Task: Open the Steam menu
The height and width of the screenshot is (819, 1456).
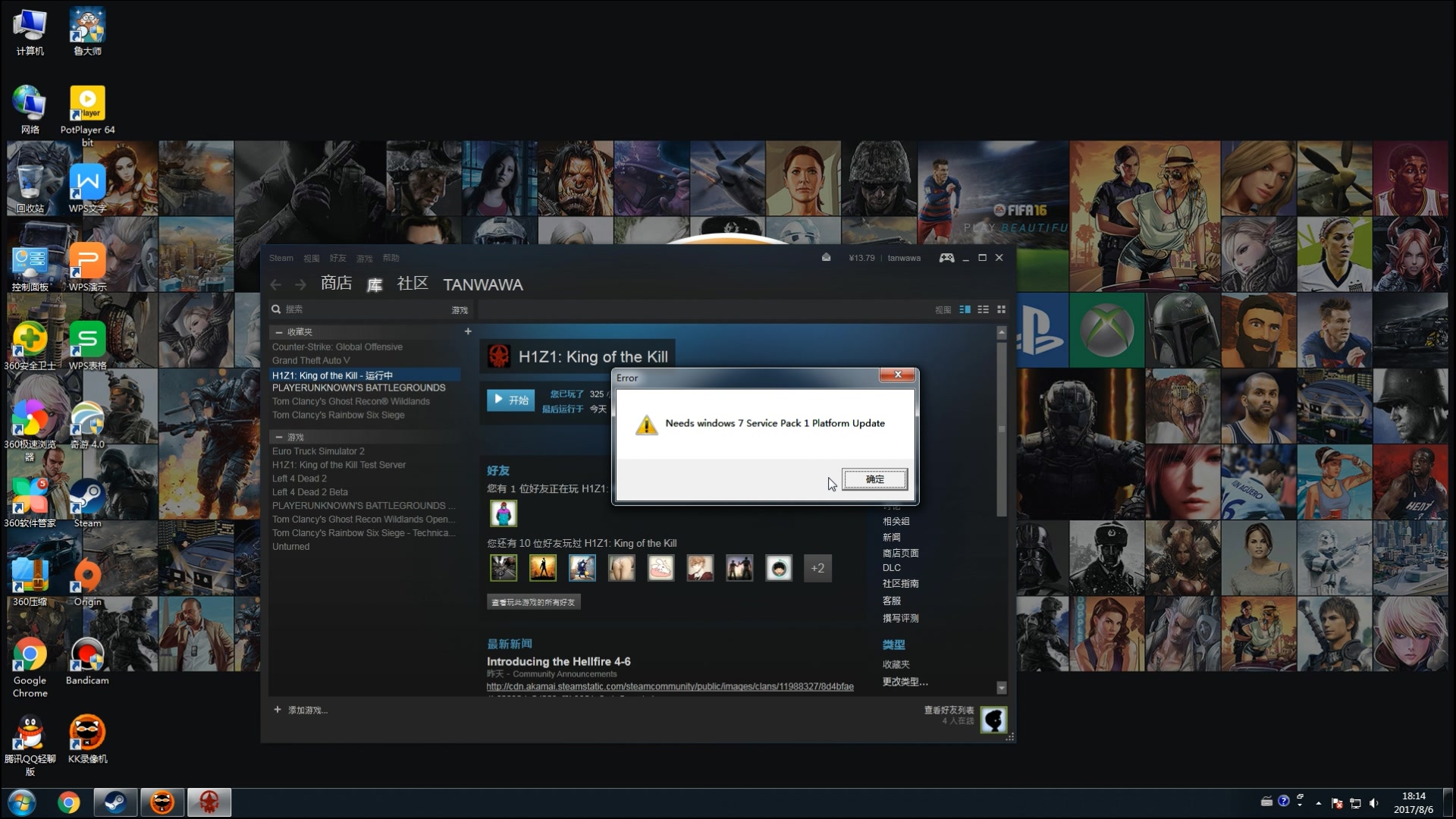Action: coord(281,258)
